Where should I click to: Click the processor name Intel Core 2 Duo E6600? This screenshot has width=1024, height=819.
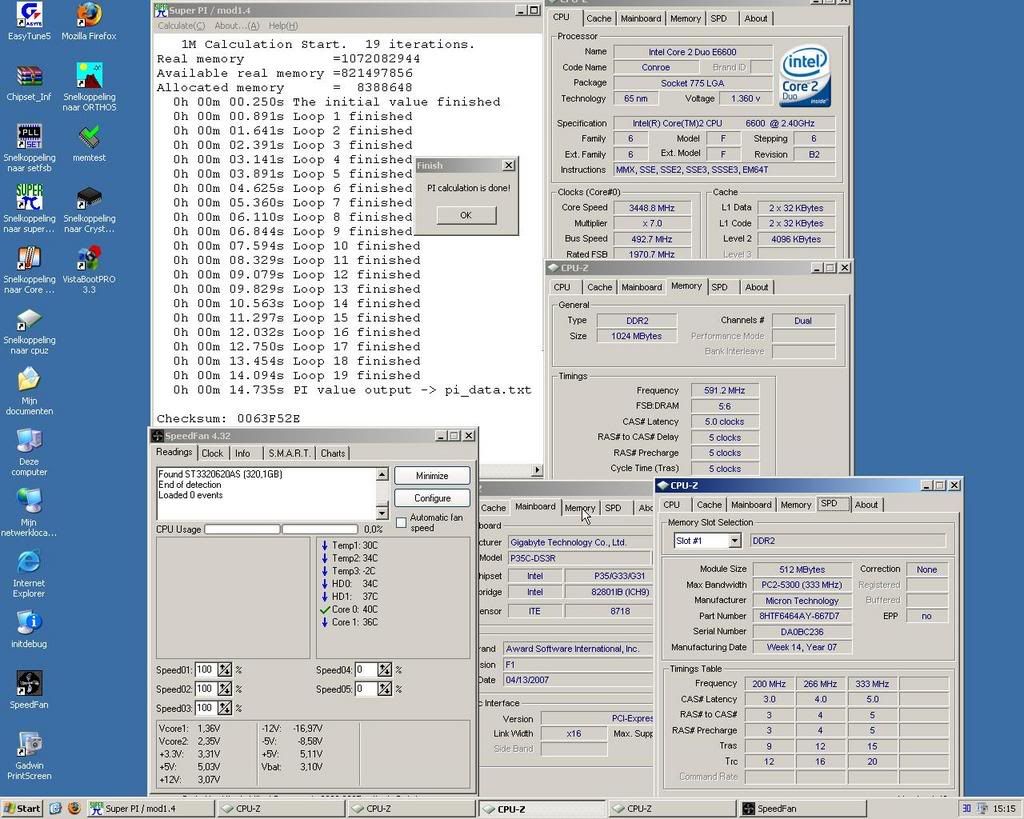pos(692,52)
